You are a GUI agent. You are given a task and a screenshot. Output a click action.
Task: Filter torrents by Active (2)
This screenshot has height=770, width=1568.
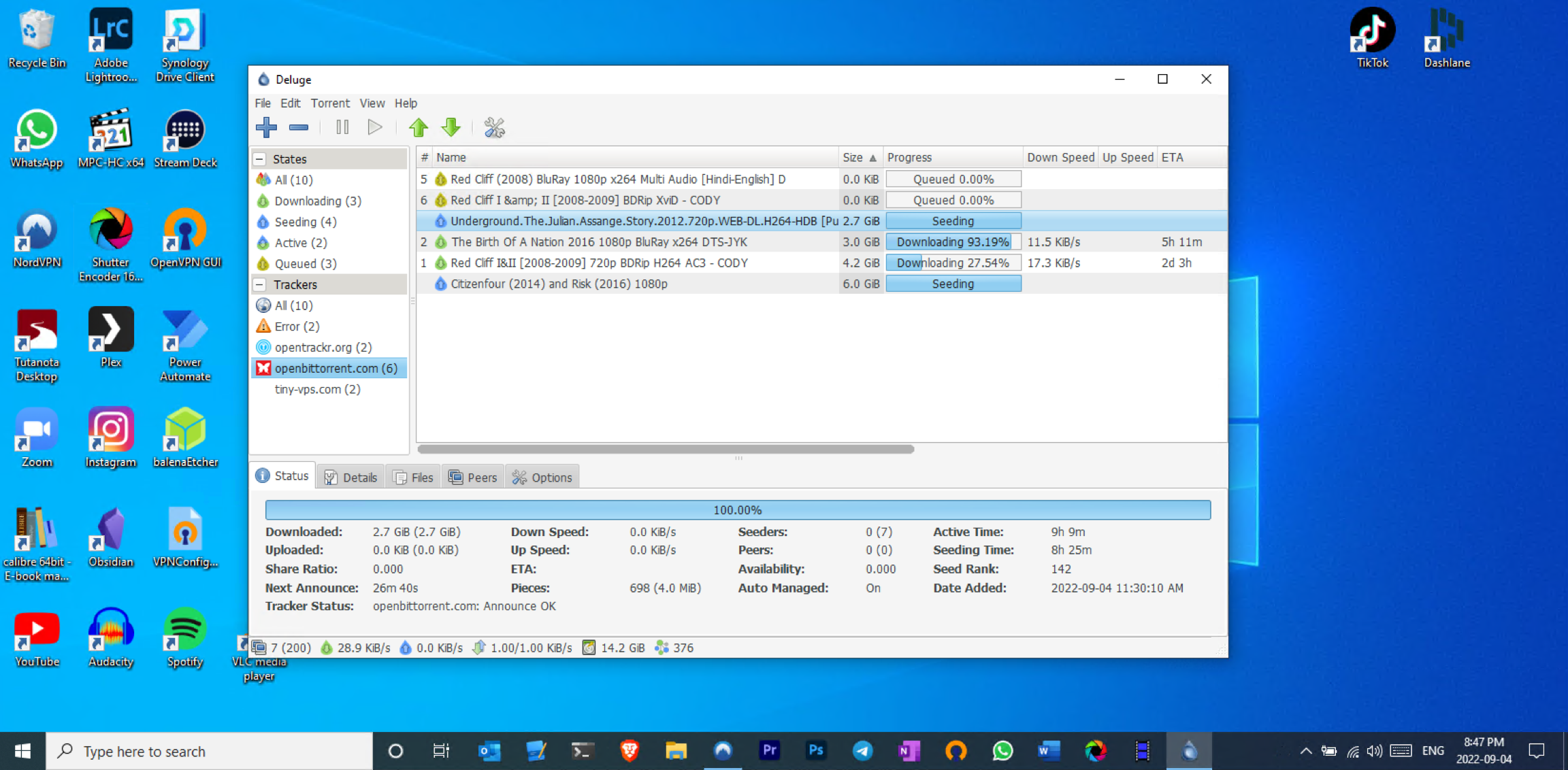[300, 243]
